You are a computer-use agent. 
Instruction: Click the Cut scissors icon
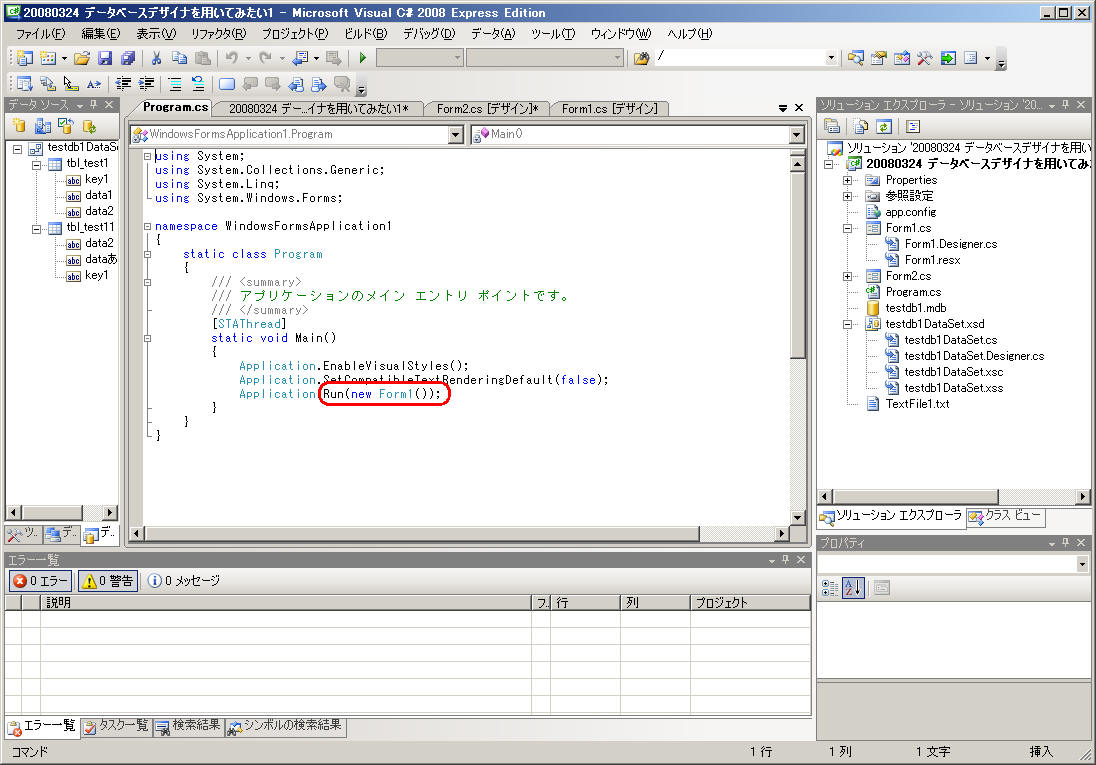click(157, 58)
